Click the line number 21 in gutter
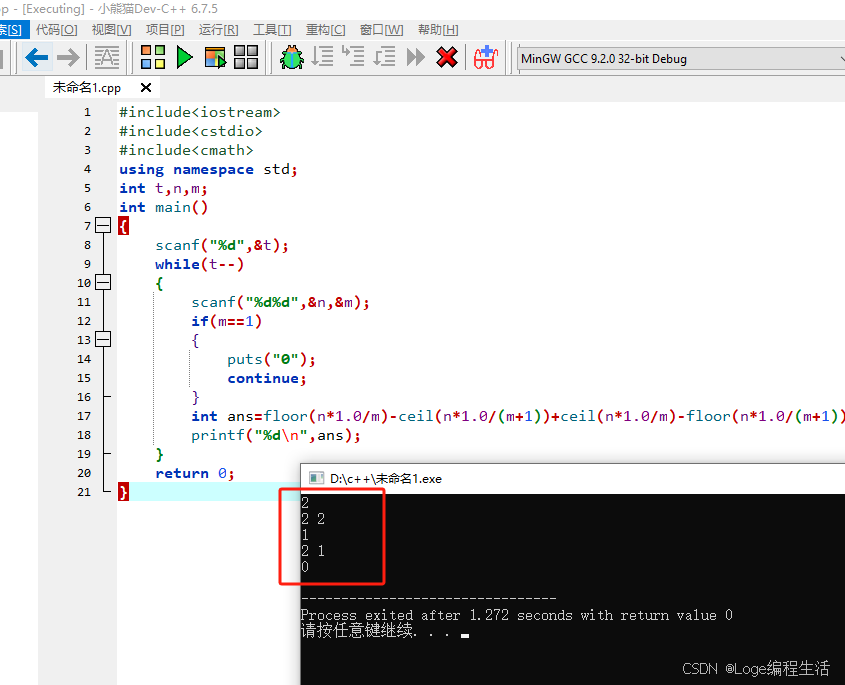This screenshot has height=685, width=845. tap(84, 492)
